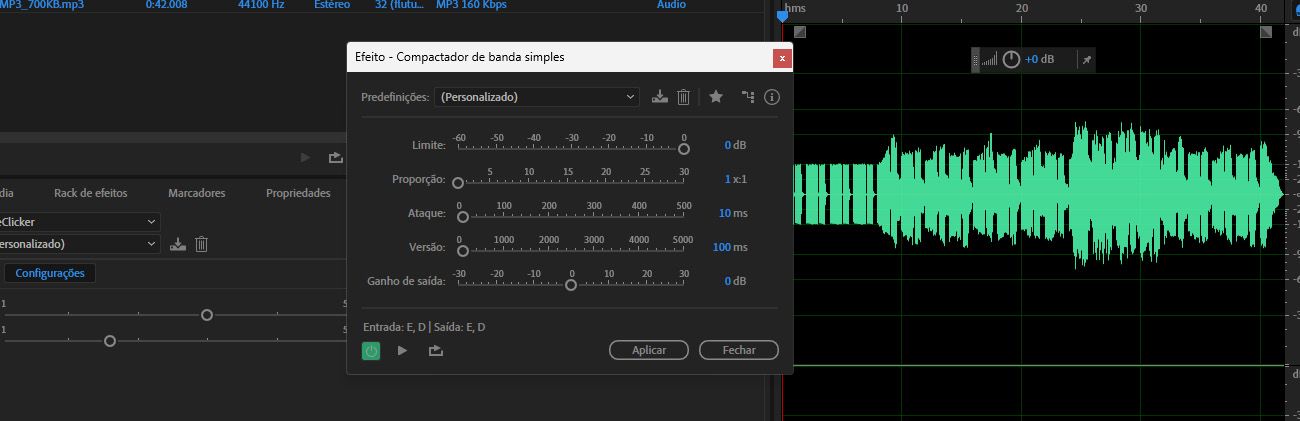Open the effect info icon

coord(771,97)
